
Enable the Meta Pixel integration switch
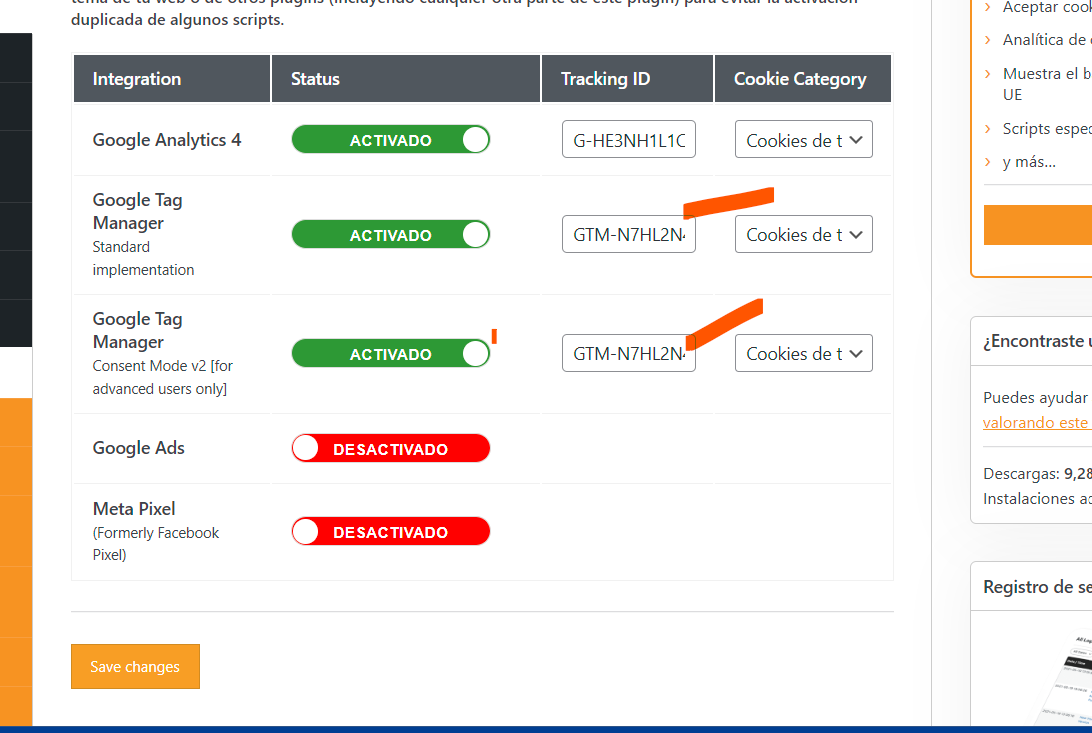[391, 531]
